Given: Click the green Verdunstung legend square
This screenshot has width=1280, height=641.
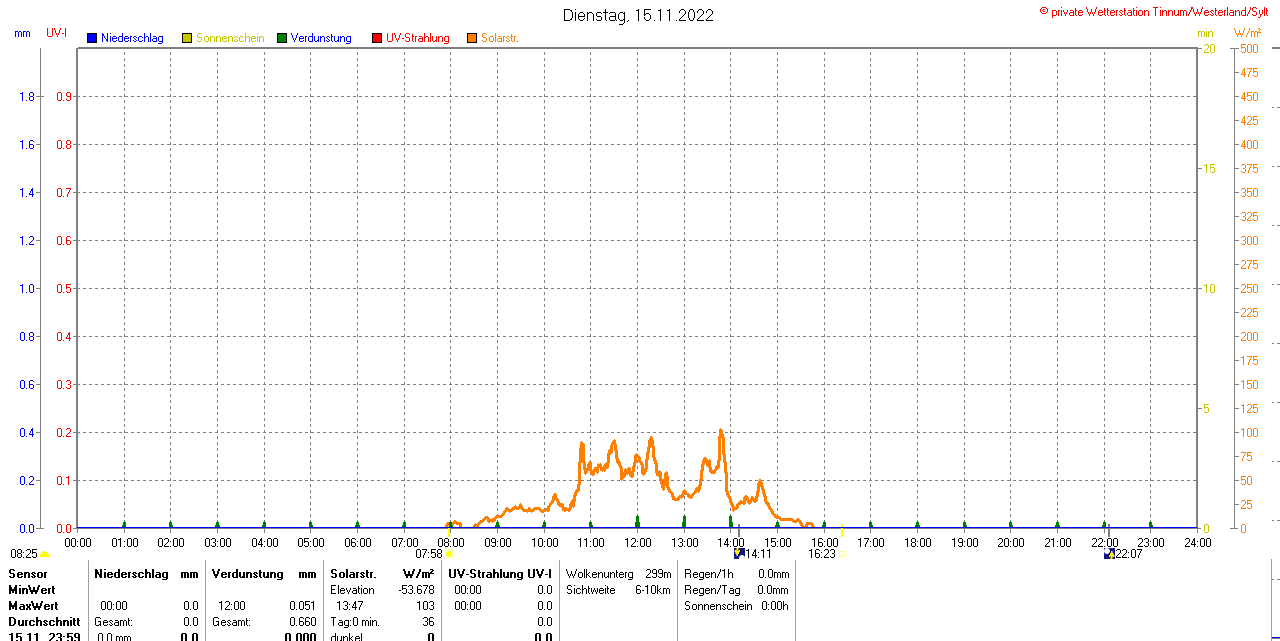Looking at the screenshot, I should [282, 38].
